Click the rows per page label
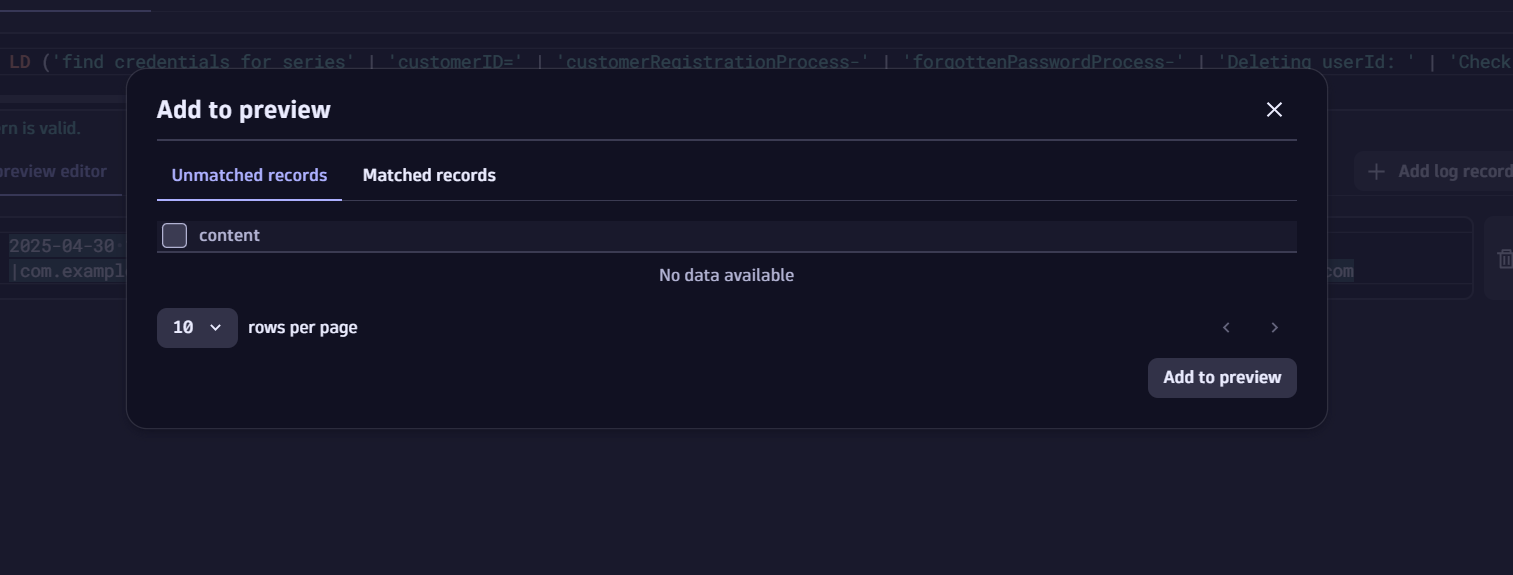Viewport: 1513px width, 575px height. 302,328
